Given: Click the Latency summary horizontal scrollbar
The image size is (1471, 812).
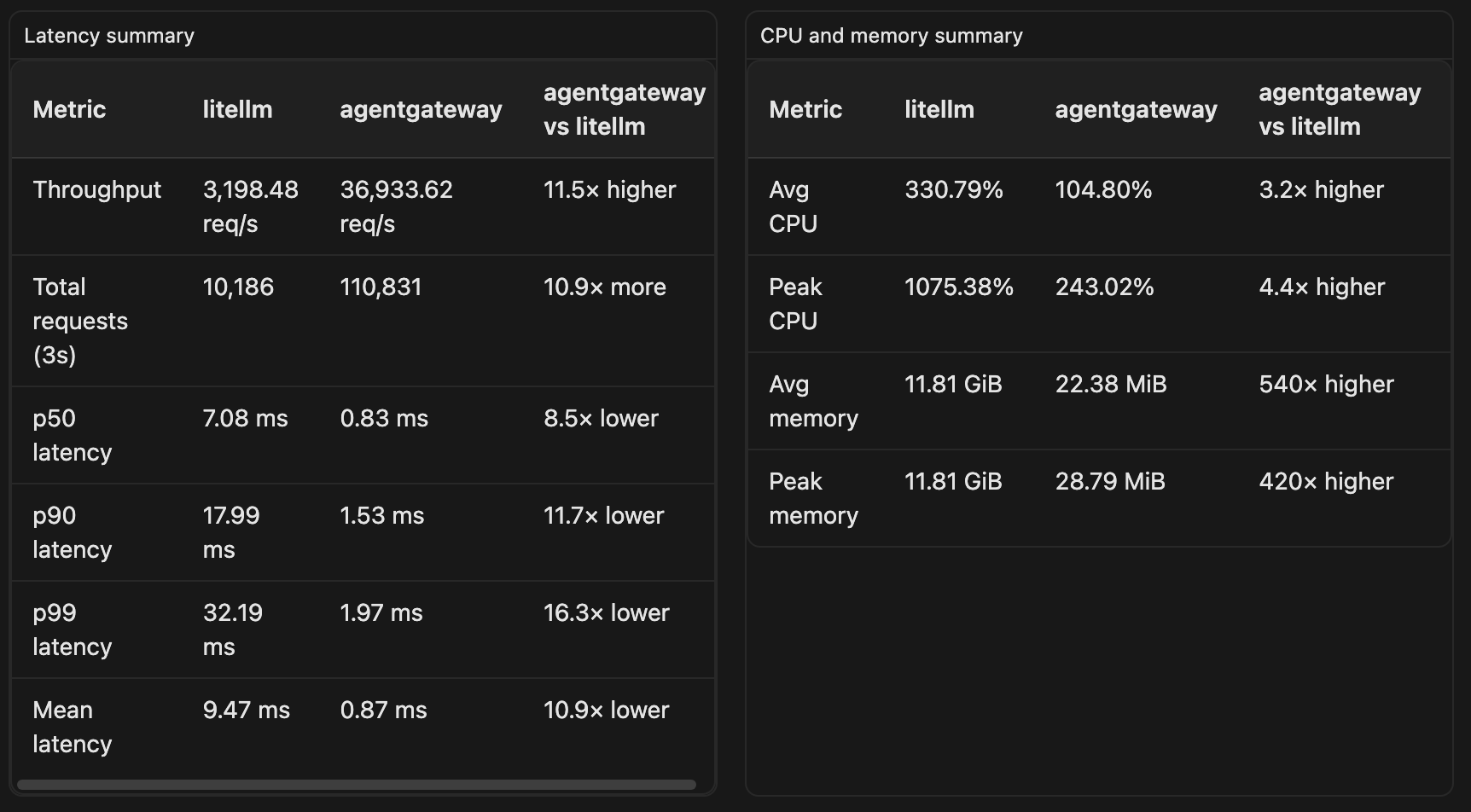Looking at the screenshot, I should pos(357,785).
